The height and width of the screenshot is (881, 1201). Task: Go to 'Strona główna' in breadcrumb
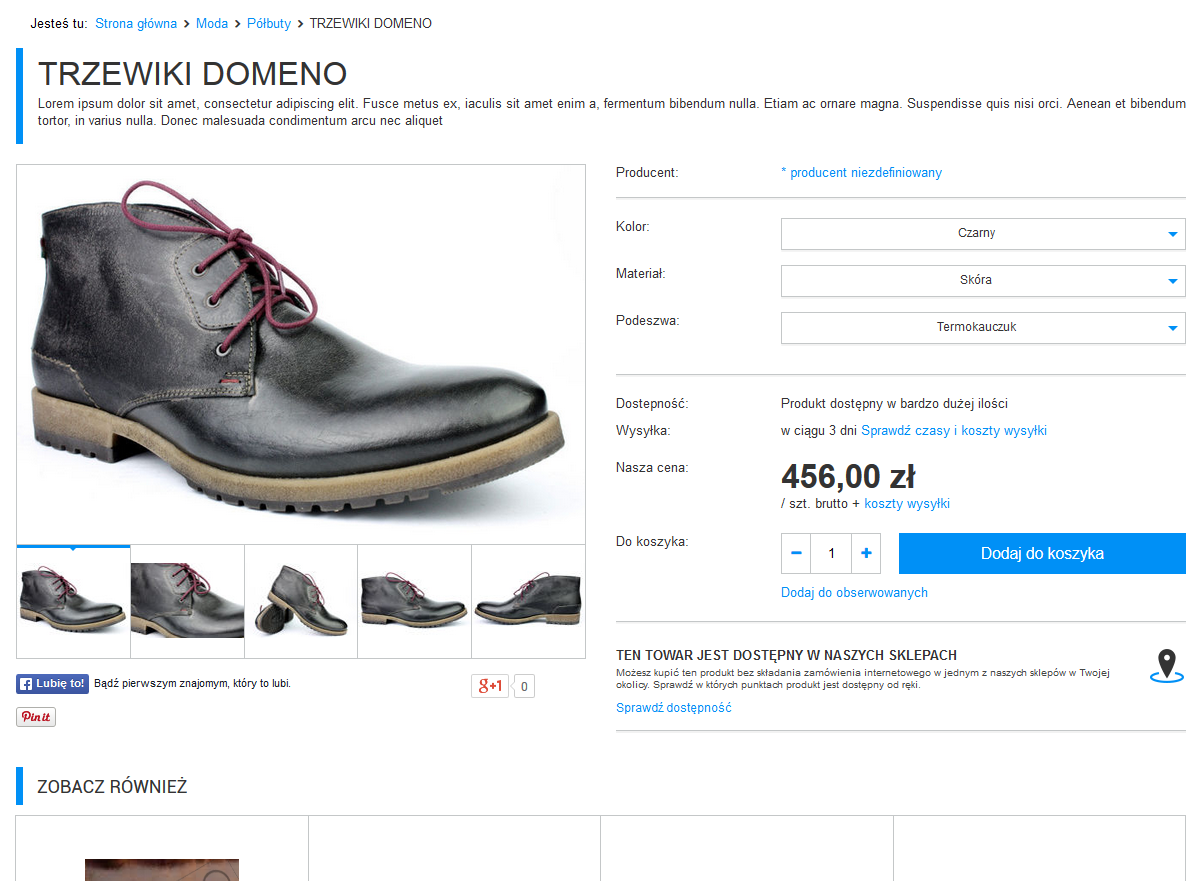136,23
